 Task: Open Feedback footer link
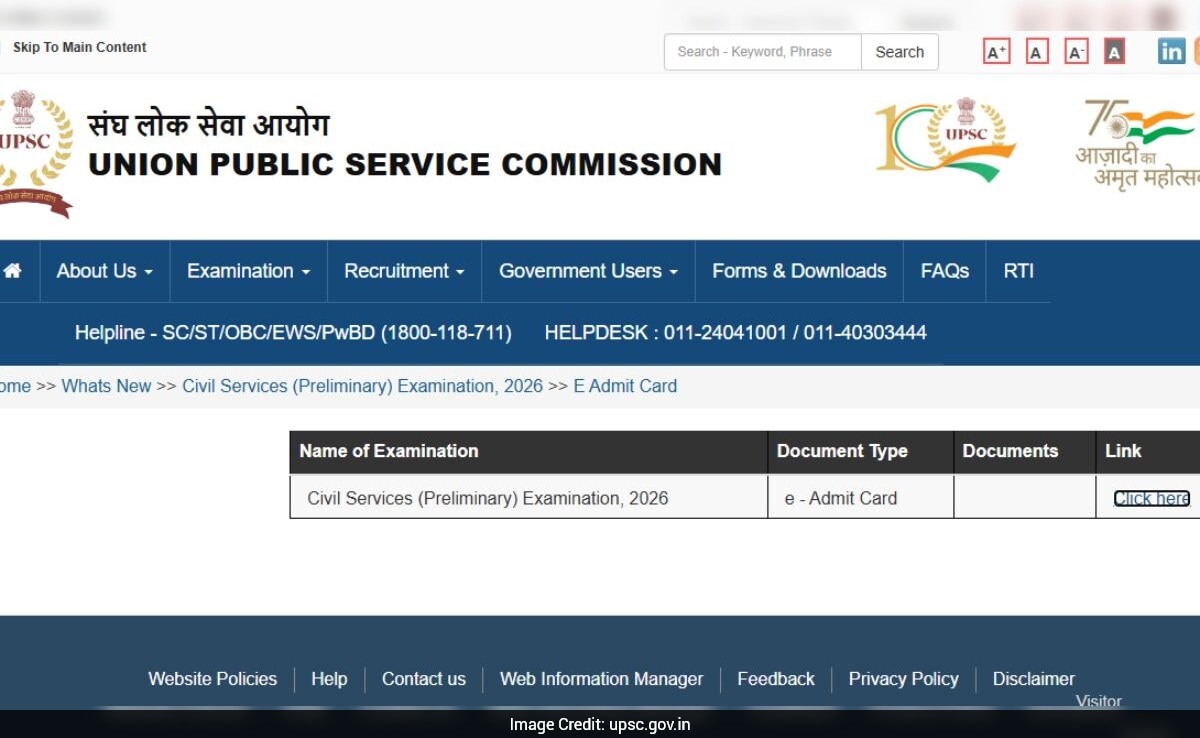776,679
